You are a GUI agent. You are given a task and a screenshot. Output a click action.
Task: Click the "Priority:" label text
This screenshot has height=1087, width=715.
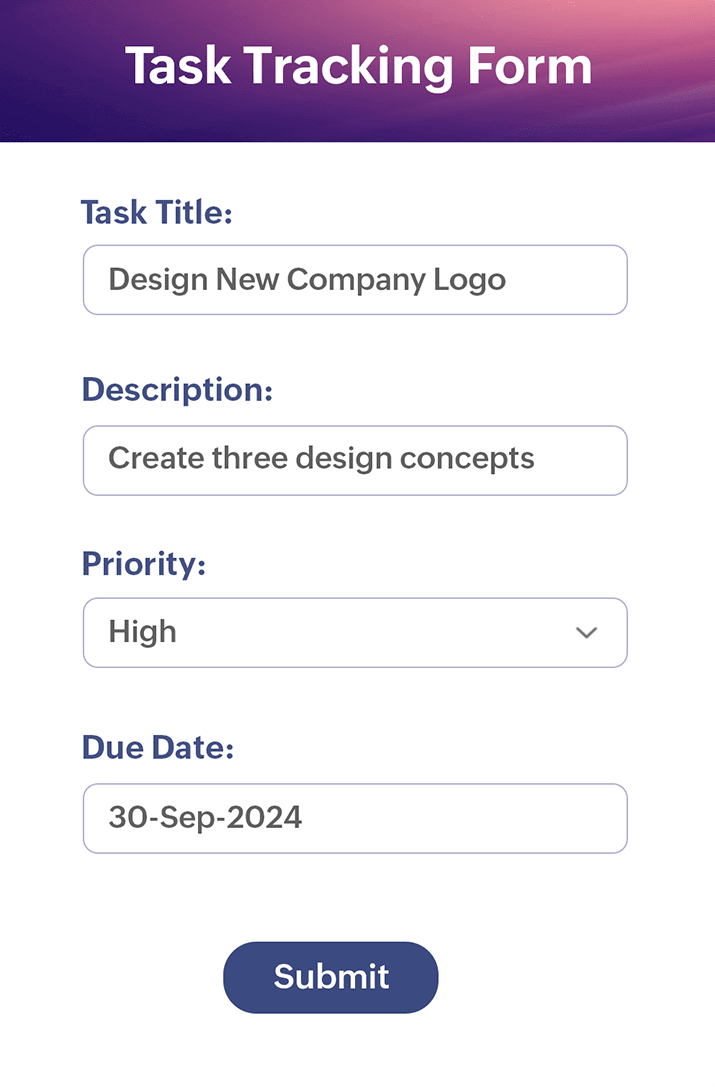coord(143,564)
